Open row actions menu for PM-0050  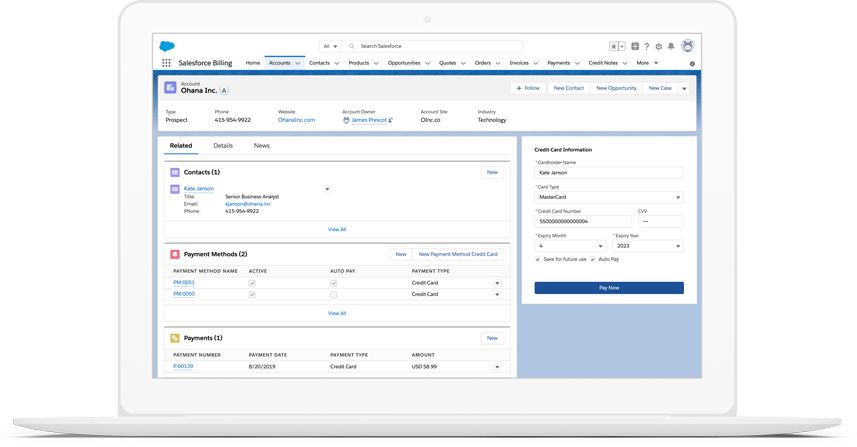(497, 295)
